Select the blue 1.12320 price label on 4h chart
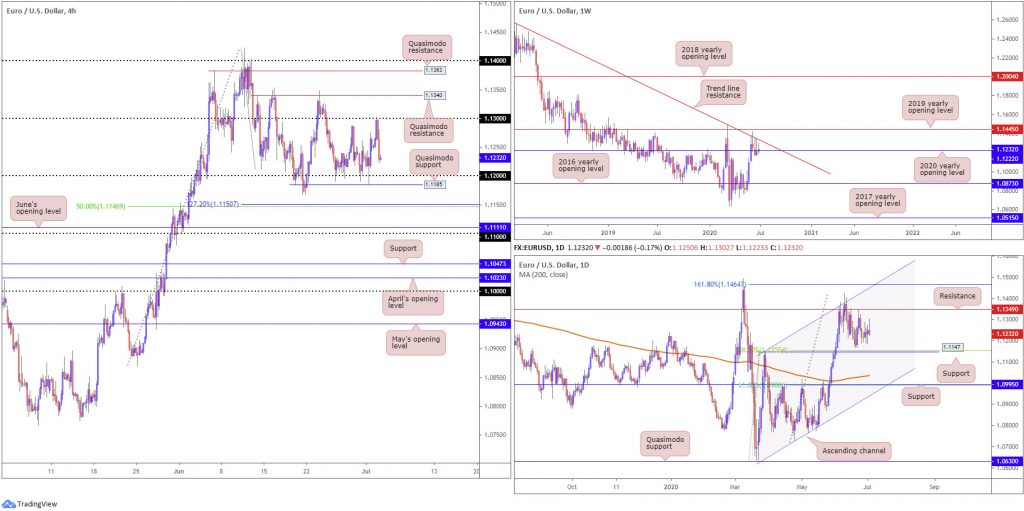The image size is (1024, 511). pyautogui.click(x=494, y=157)
